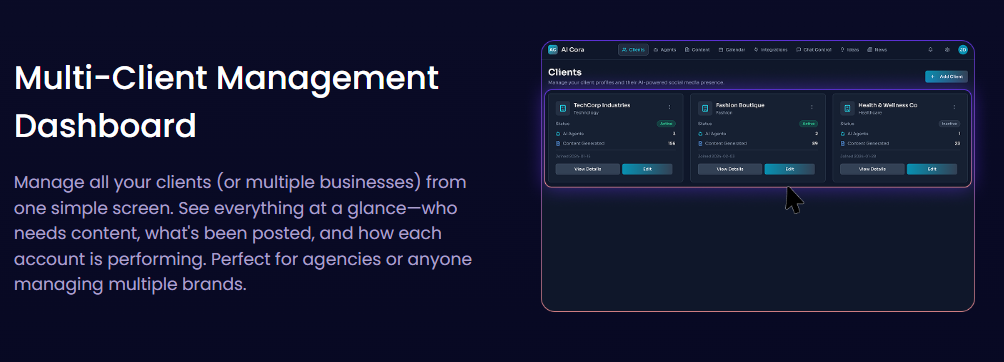Click the 'Manage your client profiles' subtitle

636,83
